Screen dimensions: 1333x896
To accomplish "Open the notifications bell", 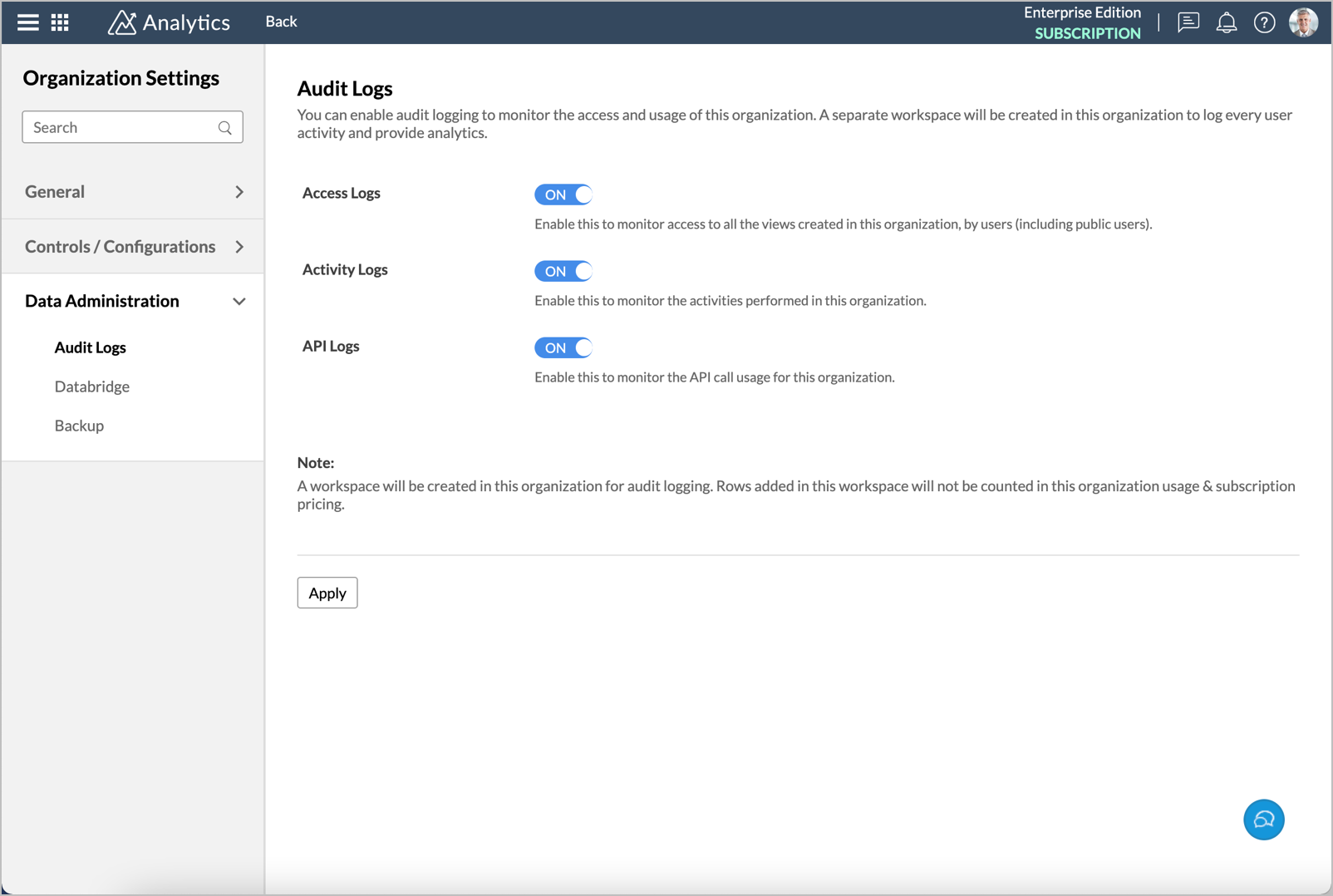I will [x=1226, y=22].
